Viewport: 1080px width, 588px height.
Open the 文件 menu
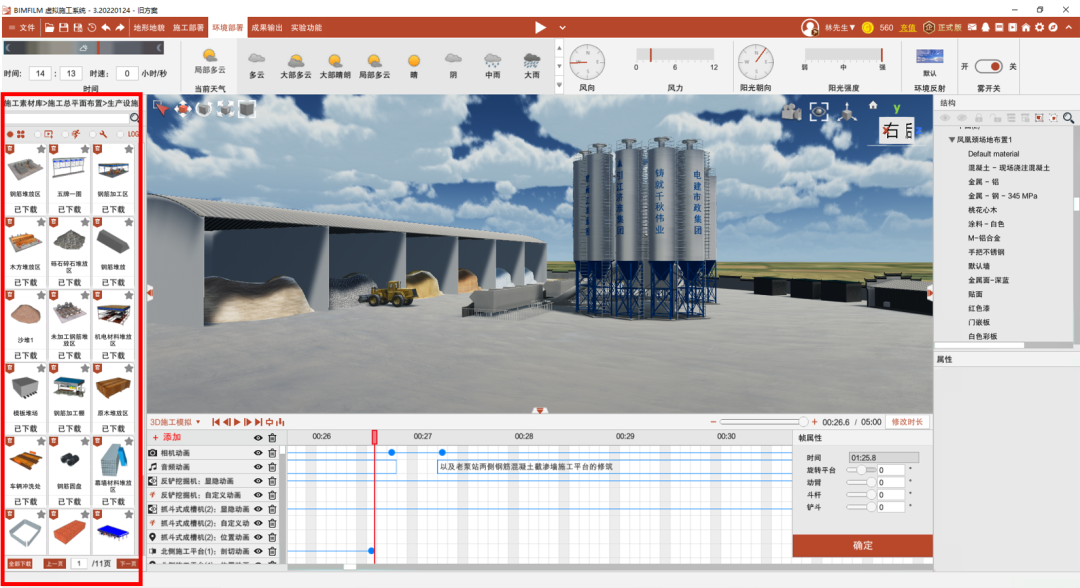click(21, 28)
